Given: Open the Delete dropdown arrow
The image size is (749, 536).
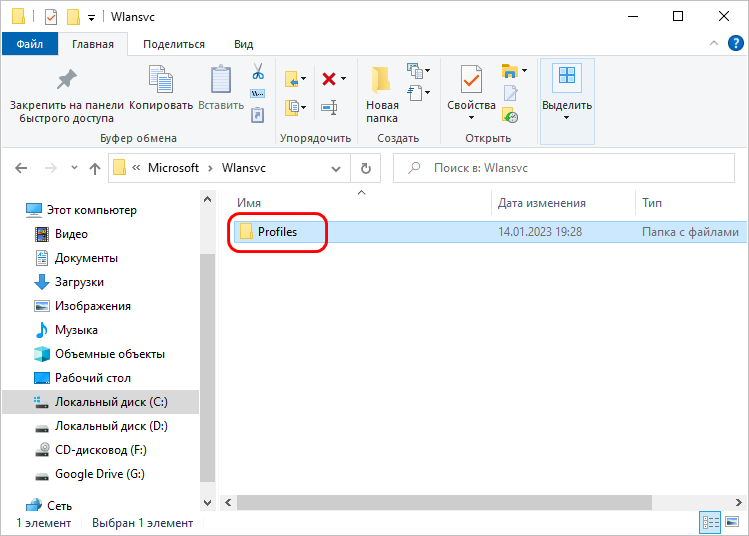Looking at the screenshot, I should [343, 79].
